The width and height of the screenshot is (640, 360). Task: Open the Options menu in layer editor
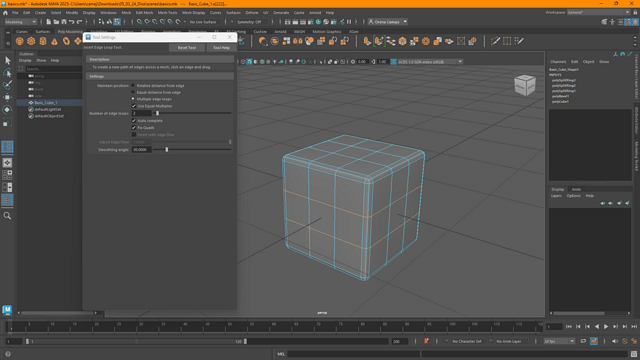[573, 196]
